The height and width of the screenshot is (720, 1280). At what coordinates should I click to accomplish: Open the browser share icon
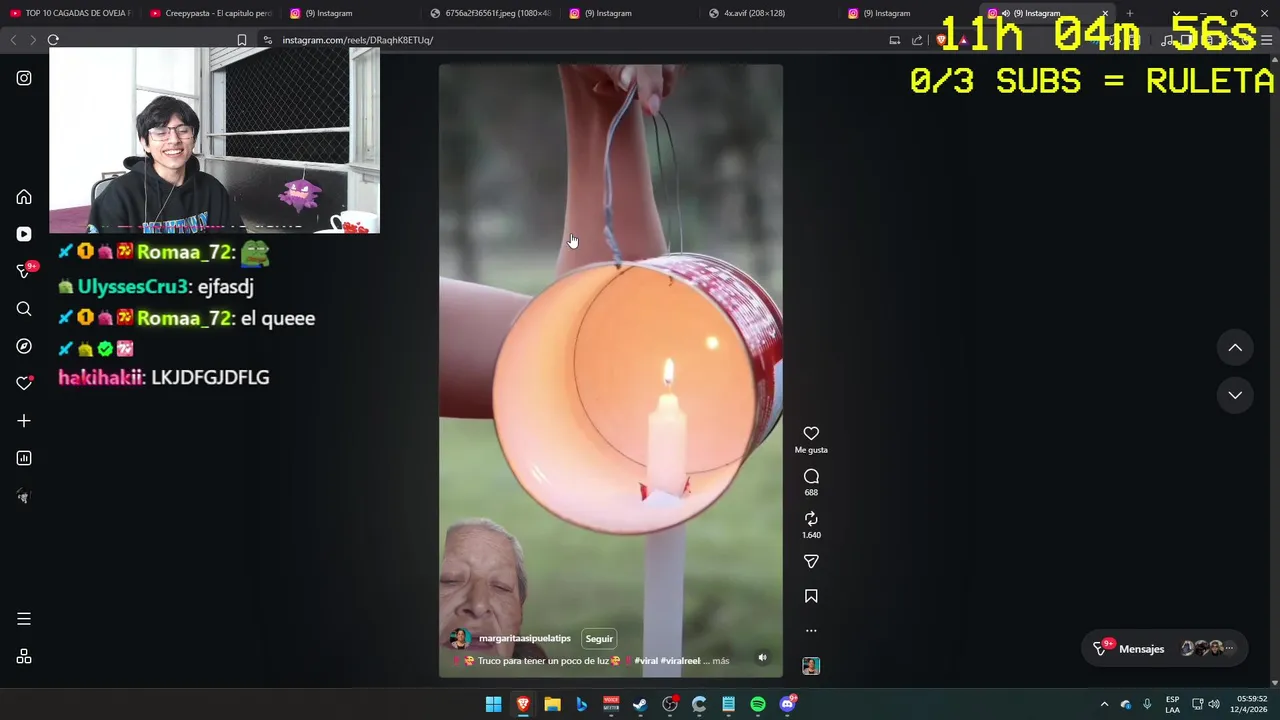tap(917, 40)
